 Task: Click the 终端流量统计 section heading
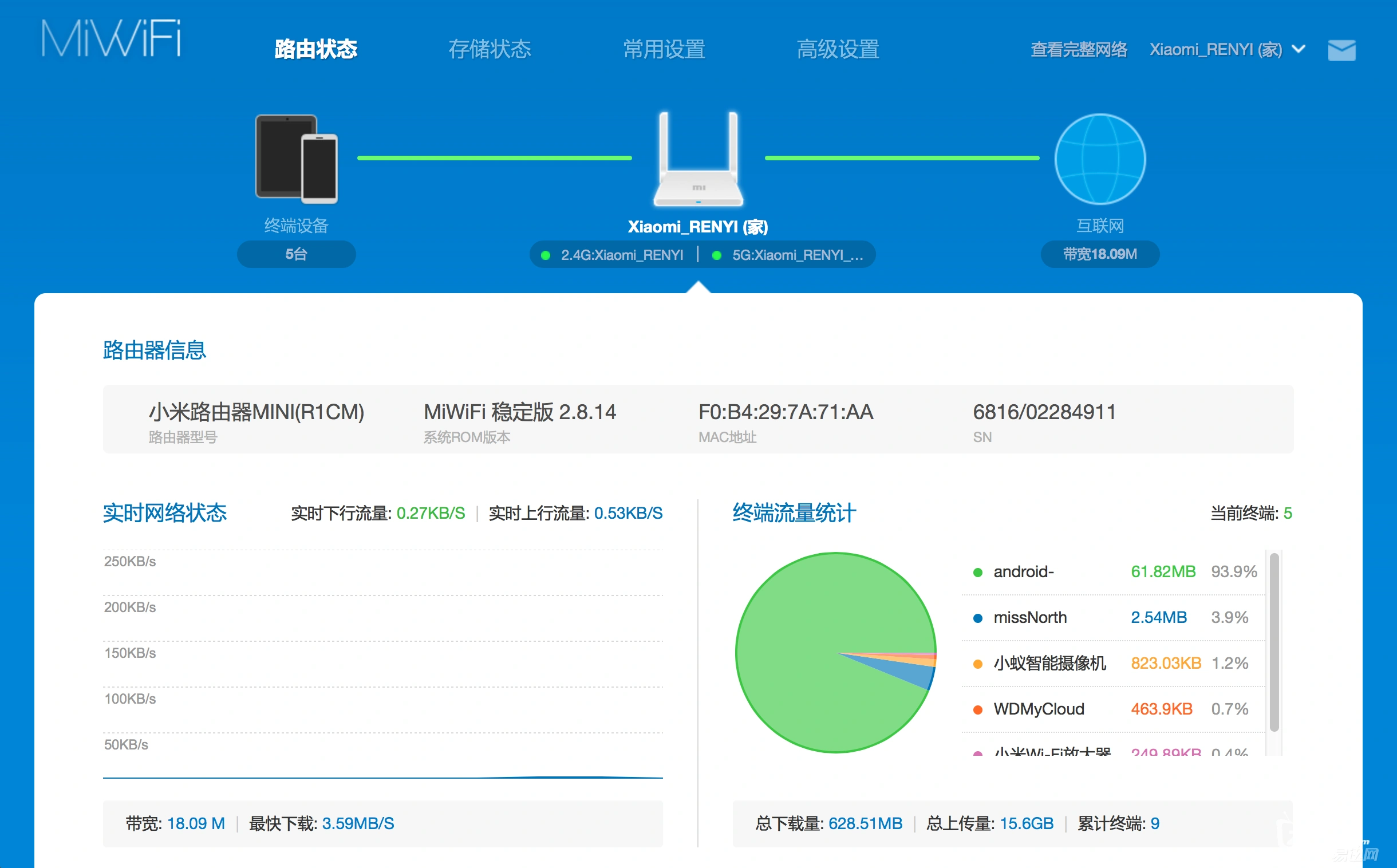pyautogui.click(x=794, y=512)
